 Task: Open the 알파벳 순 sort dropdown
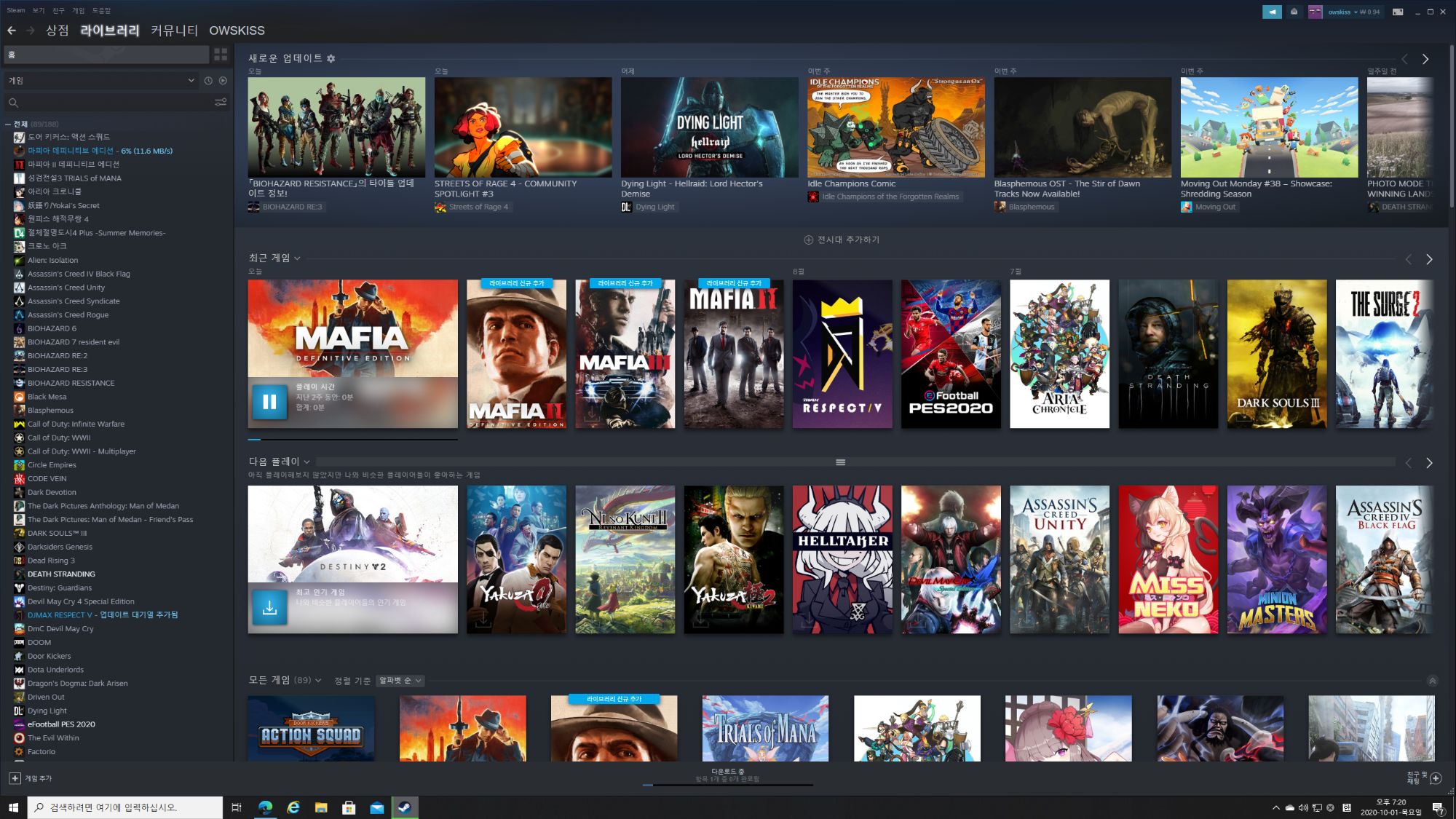pyautogui.click(x=400, y=681)
